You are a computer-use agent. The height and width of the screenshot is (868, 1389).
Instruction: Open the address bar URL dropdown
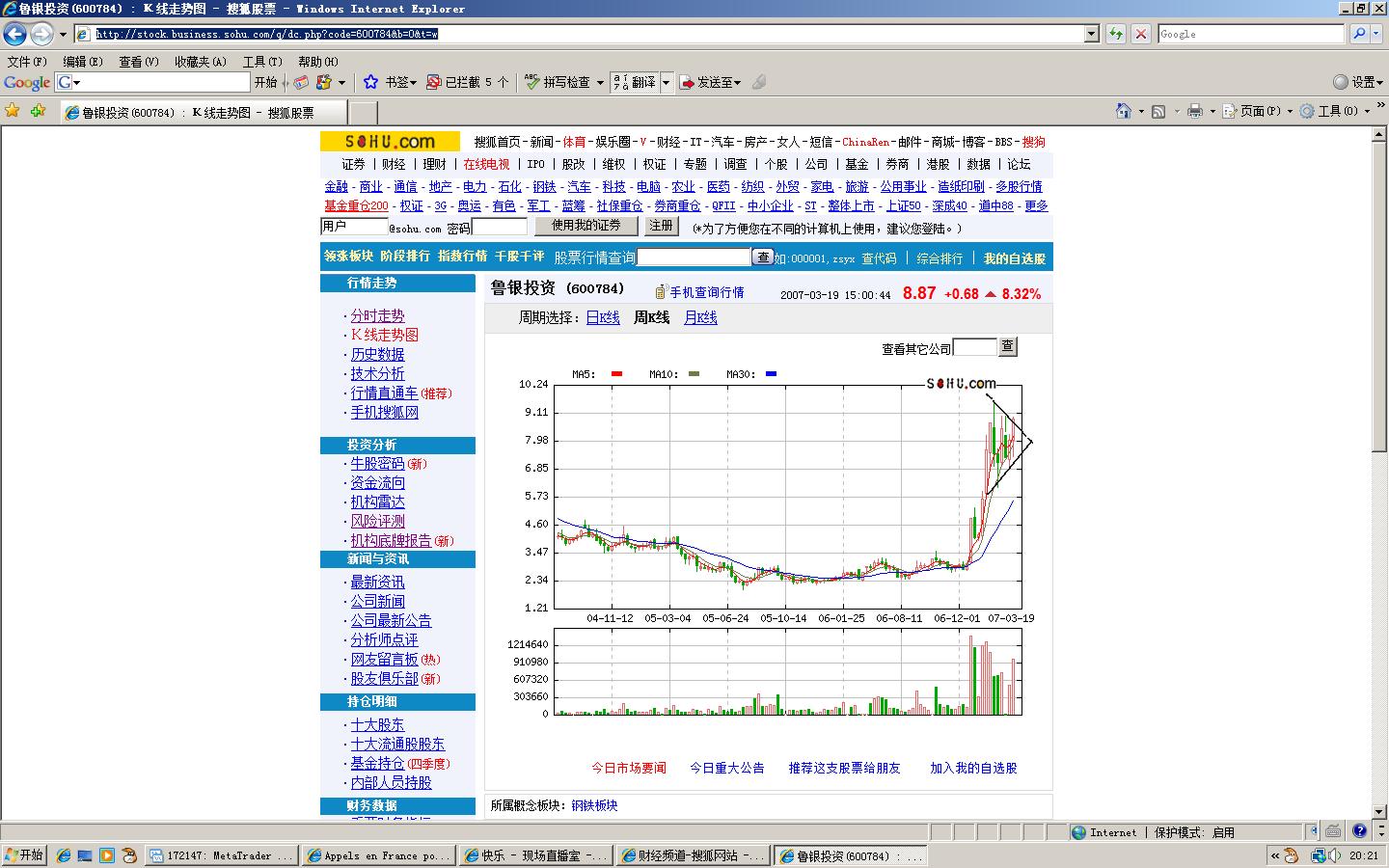tap(1092, 34)
